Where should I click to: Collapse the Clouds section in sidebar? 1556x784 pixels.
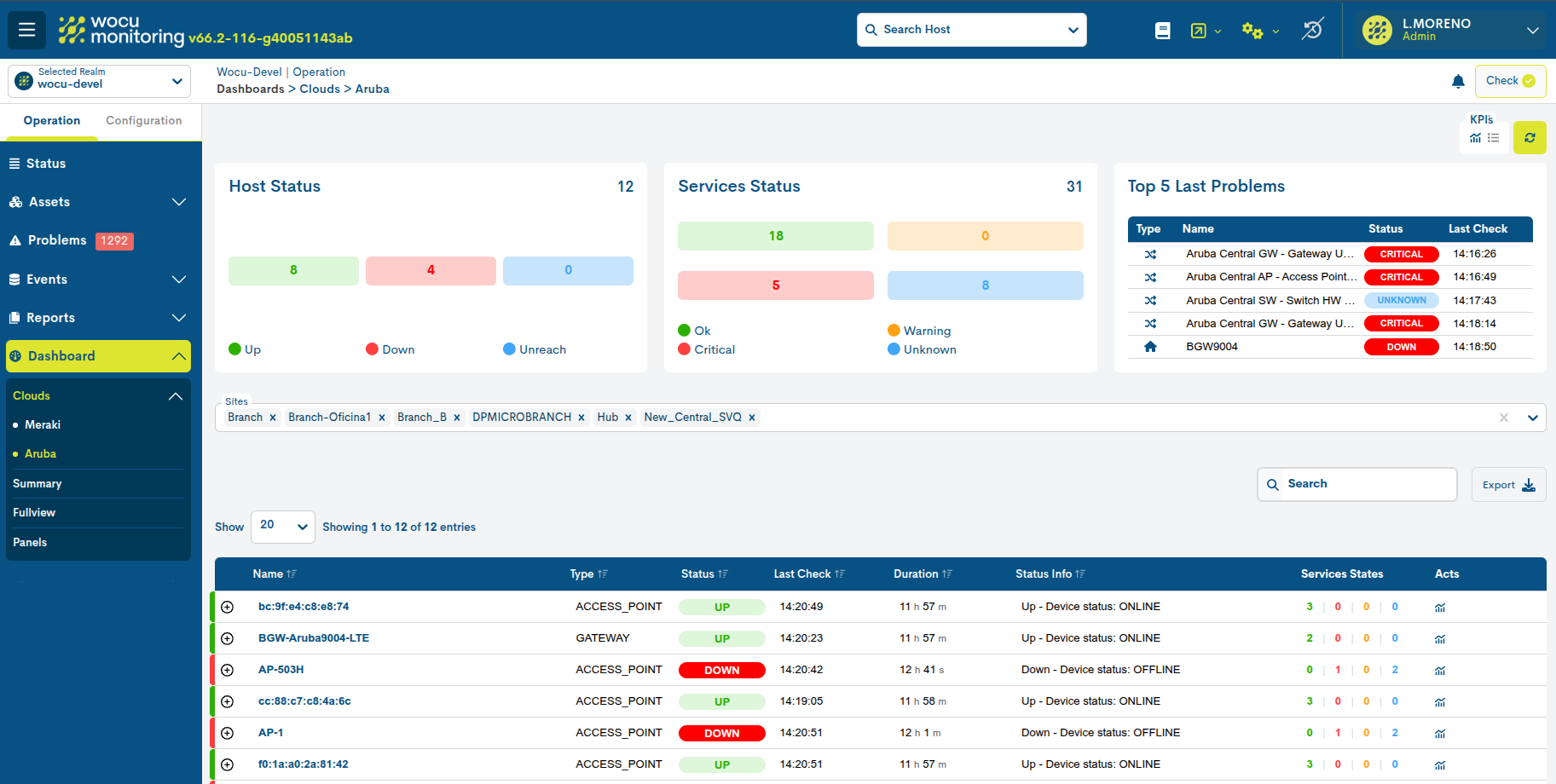[x=176, y=395]
